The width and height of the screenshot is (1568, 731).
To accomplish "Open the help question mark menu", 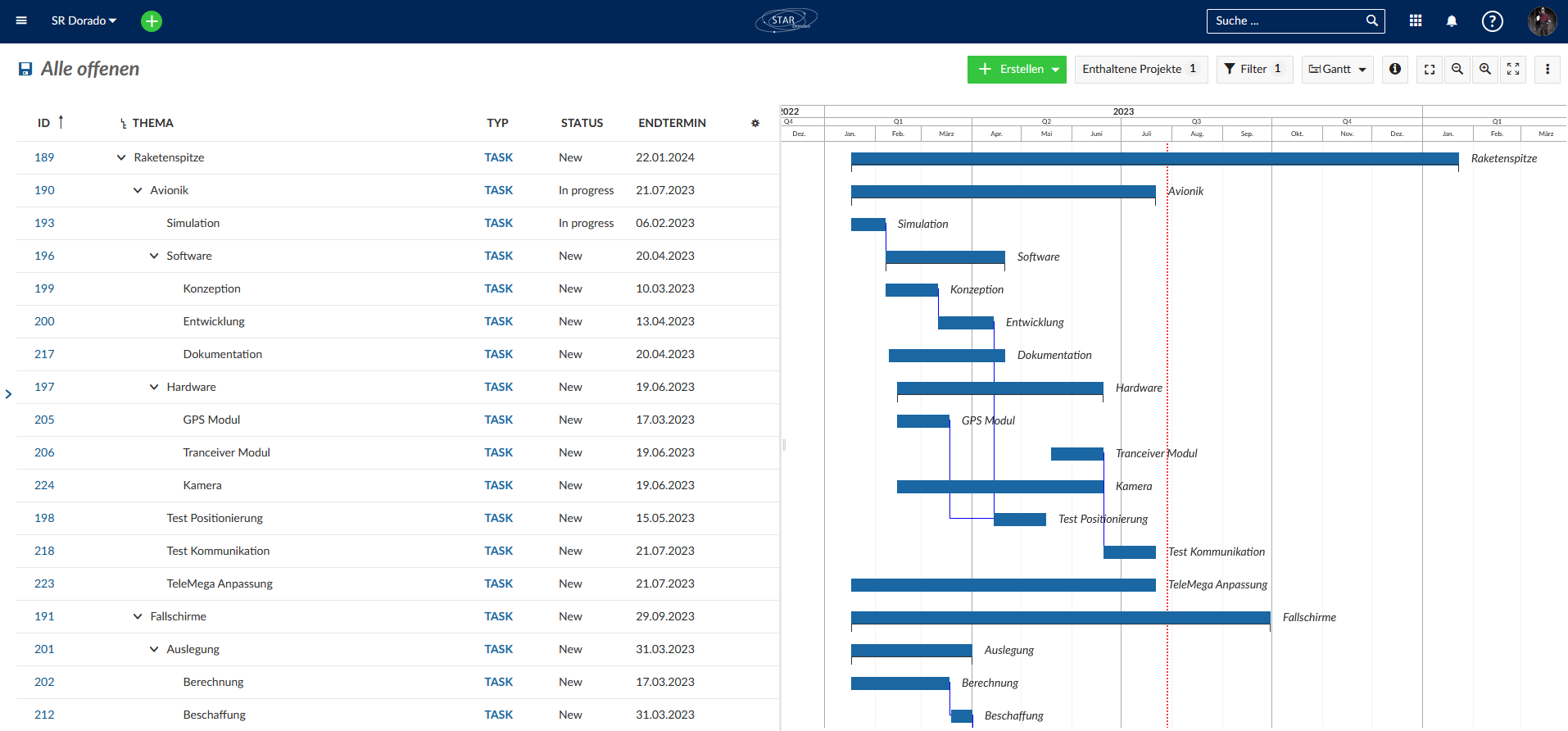I will click(x=1492, y=21).
